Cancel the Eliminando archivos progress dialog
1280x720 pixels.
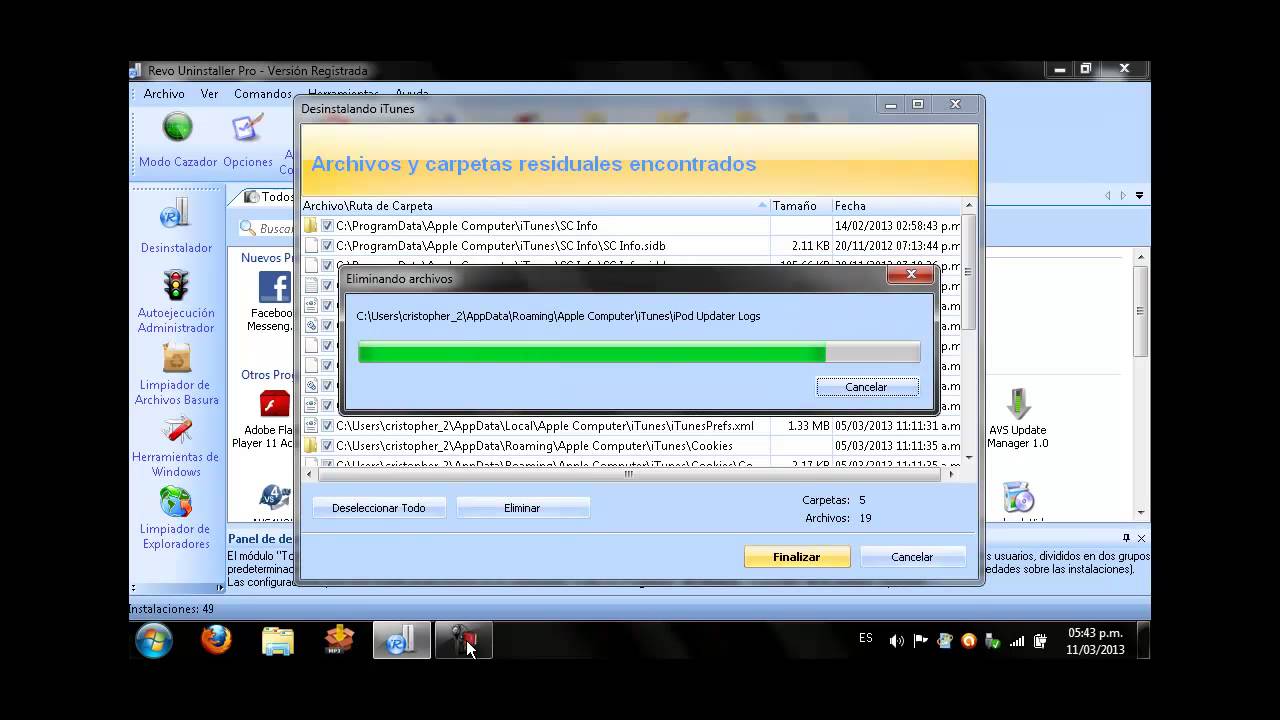(x=866, y=387)
